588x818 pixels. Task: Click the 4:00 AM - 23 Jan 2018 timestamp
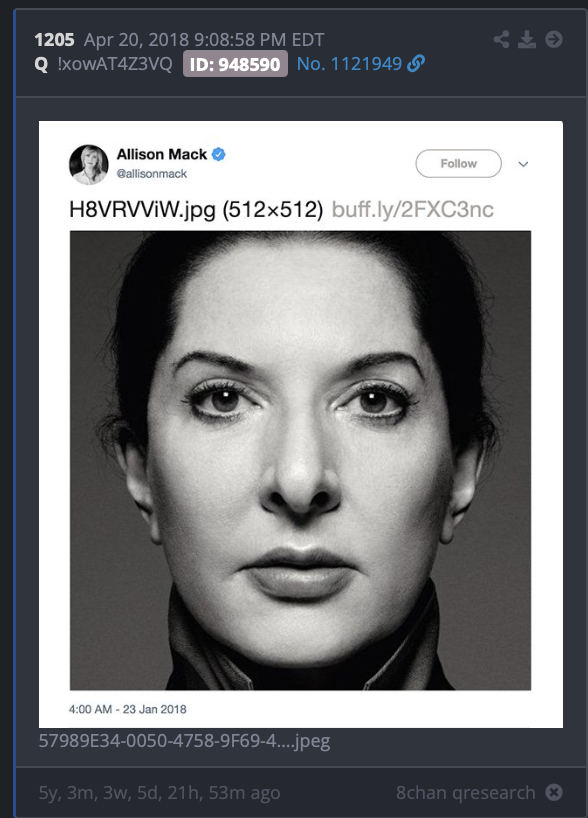point(127,709)
